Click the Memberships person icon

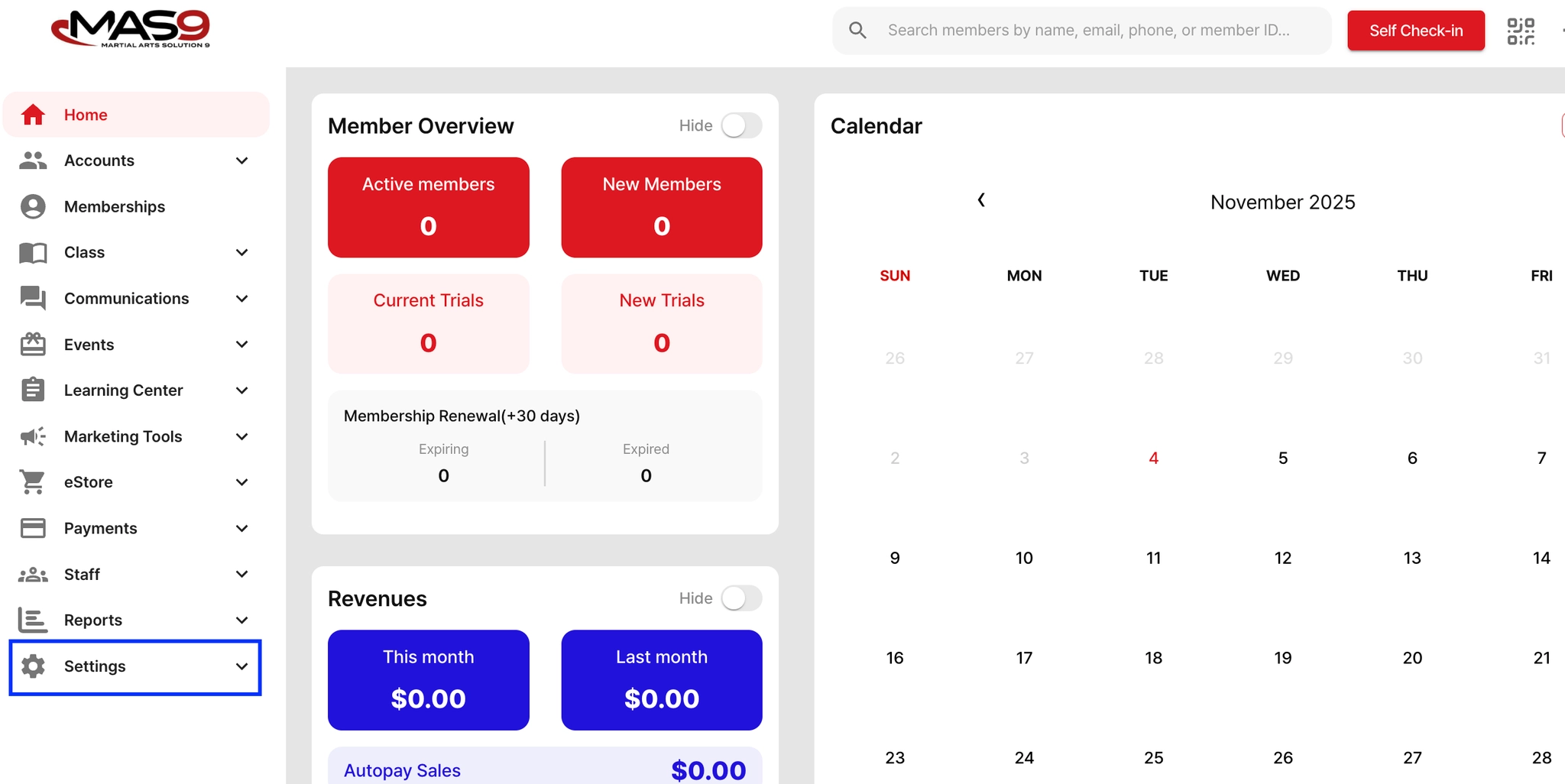click(x=33, y=206)
